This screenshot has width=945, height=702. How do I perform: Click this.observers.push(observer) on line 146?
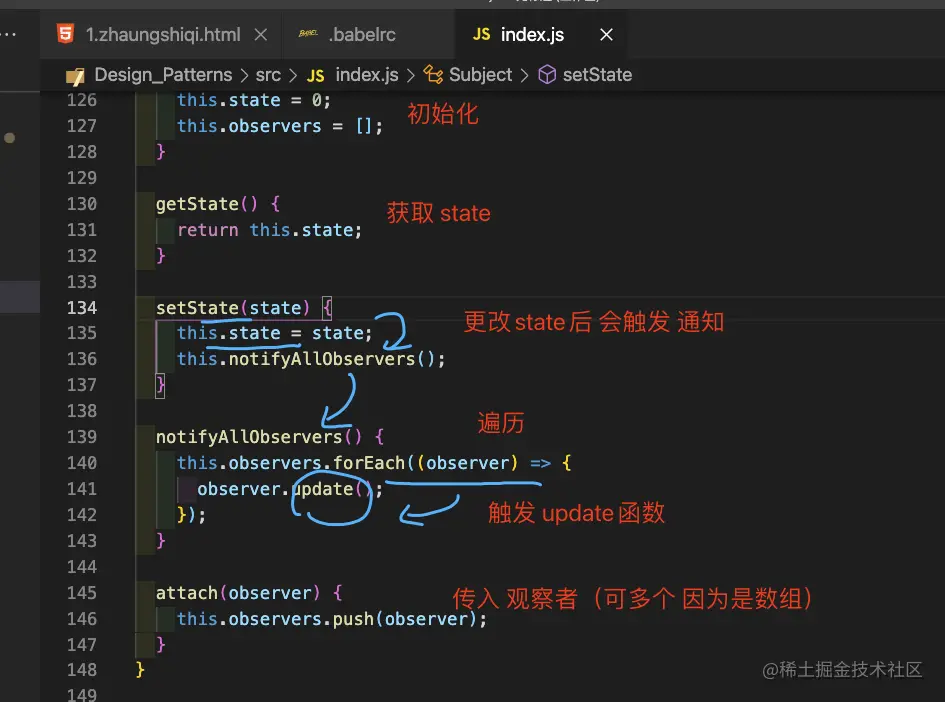point(331,619)
